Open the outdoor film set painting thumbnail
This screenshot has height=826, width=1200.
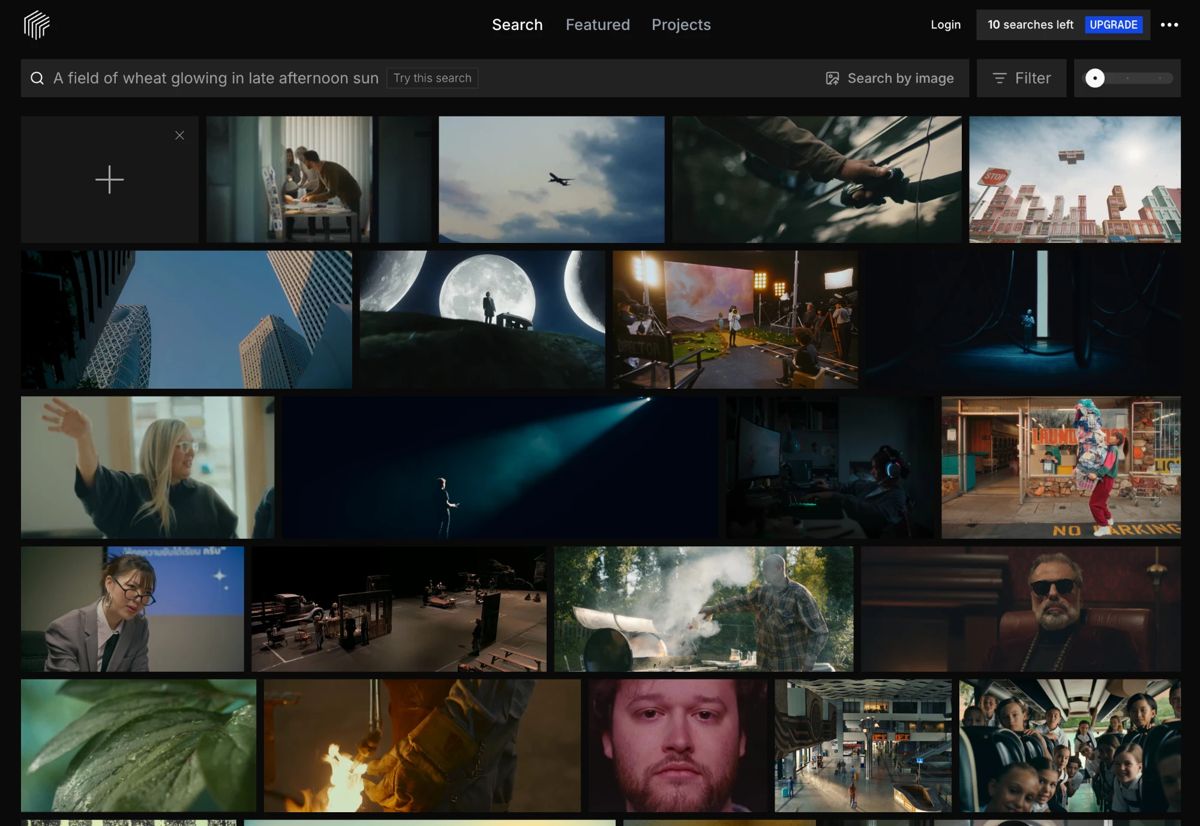(x=735, y=319)
